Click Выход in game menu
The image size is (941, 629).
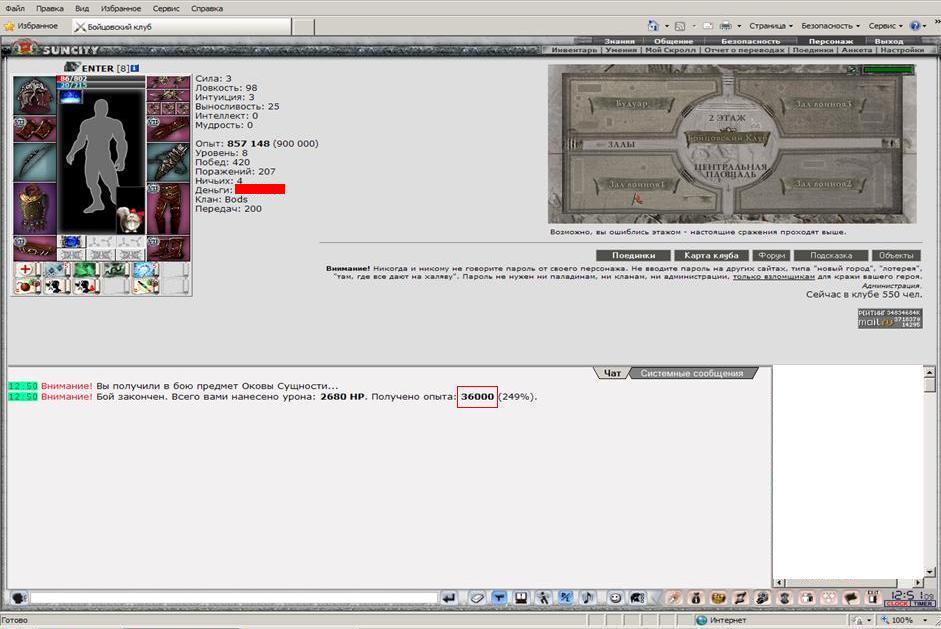(x=889, y=41)
